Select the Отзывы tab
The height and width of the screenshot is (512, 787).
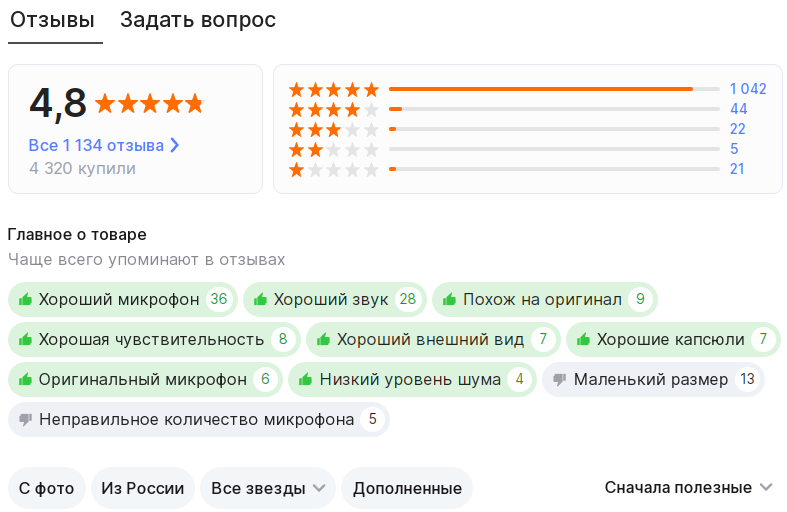coord(53,20)
